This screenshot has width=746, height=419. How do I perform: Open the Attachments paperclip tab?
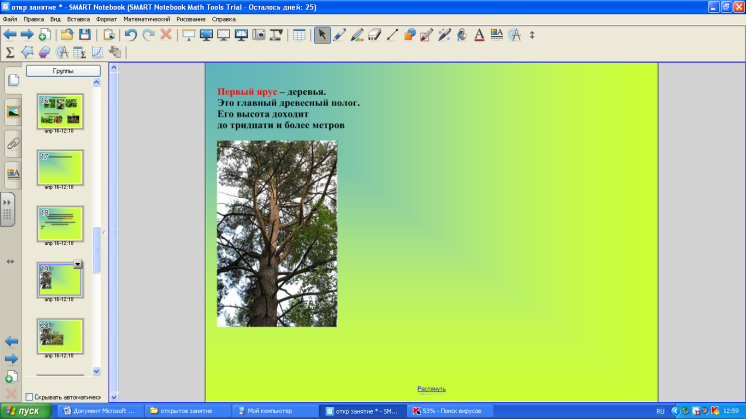13,143
